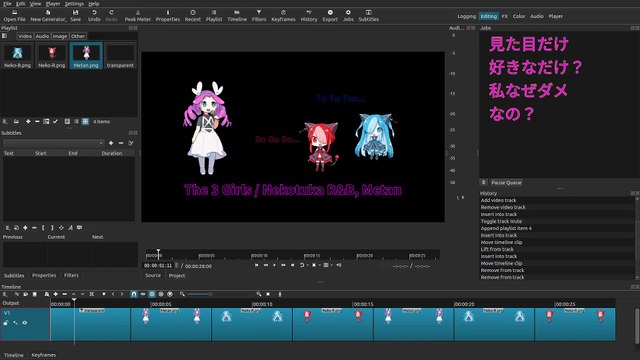Open the Settings menu
Viewport: 640px width, 360px height.
pos(74,4)
